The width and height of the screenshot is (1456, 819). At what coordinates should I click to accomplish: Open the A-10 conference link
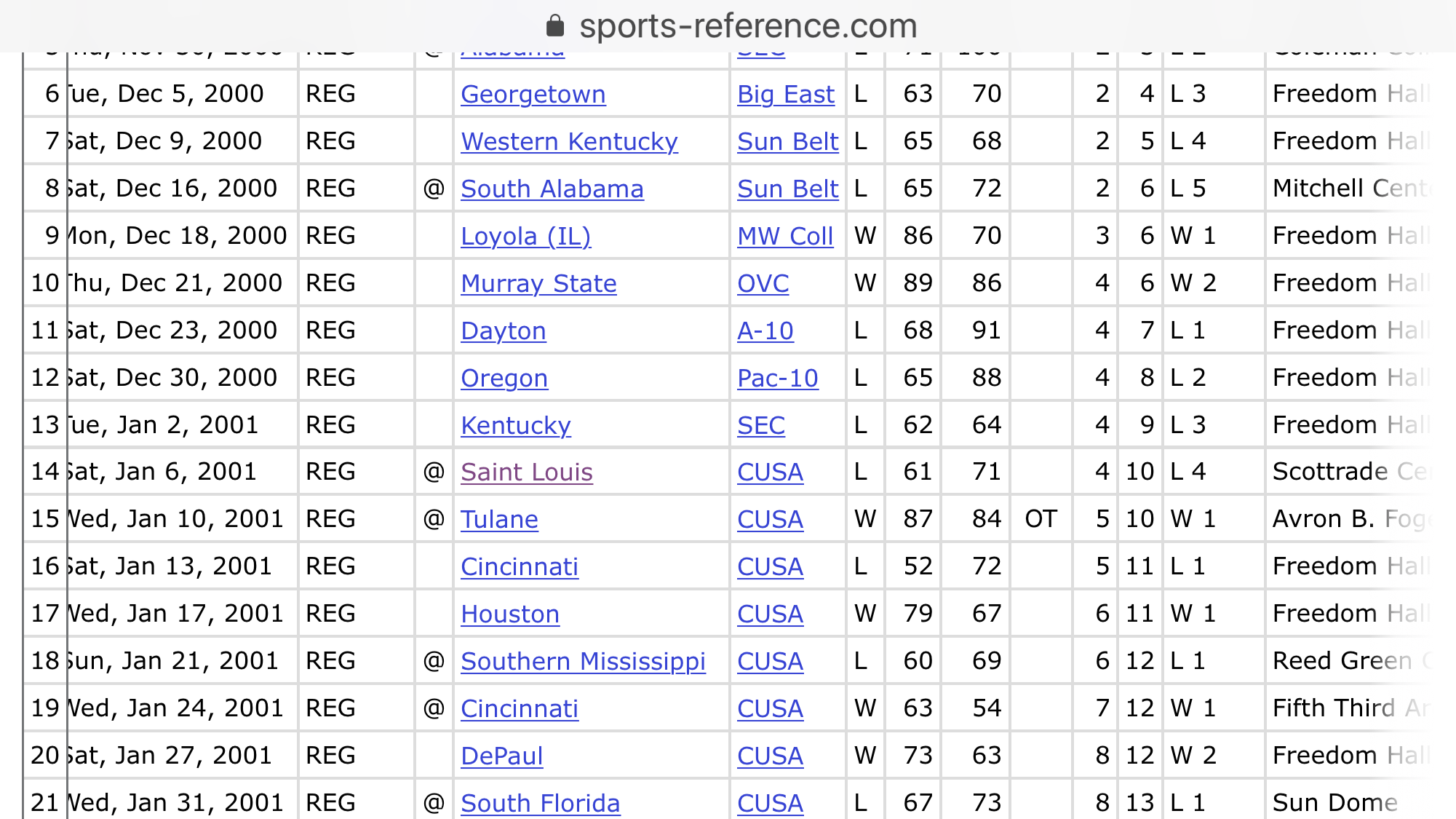click(765, 331)
